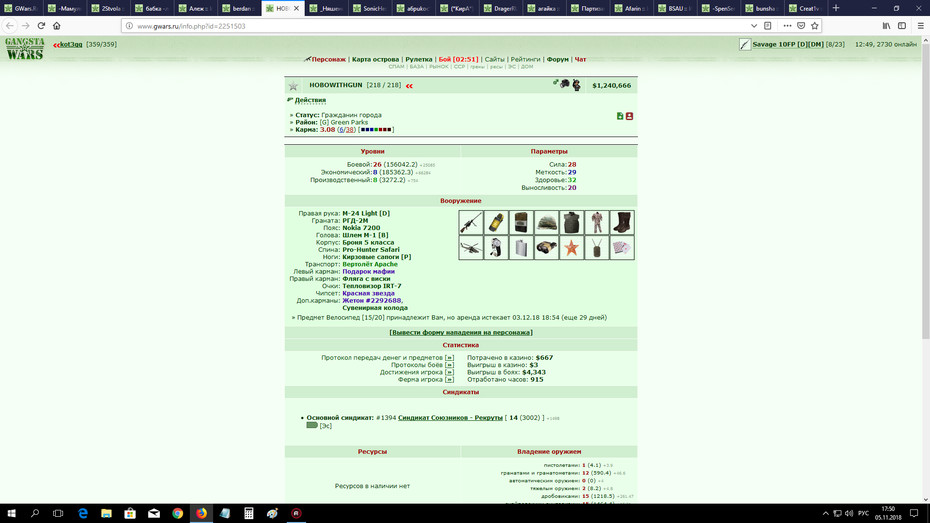This screenshot has height=523, width=930.
Task: Open the Чат menu item
Action: (x=580, y=59)
